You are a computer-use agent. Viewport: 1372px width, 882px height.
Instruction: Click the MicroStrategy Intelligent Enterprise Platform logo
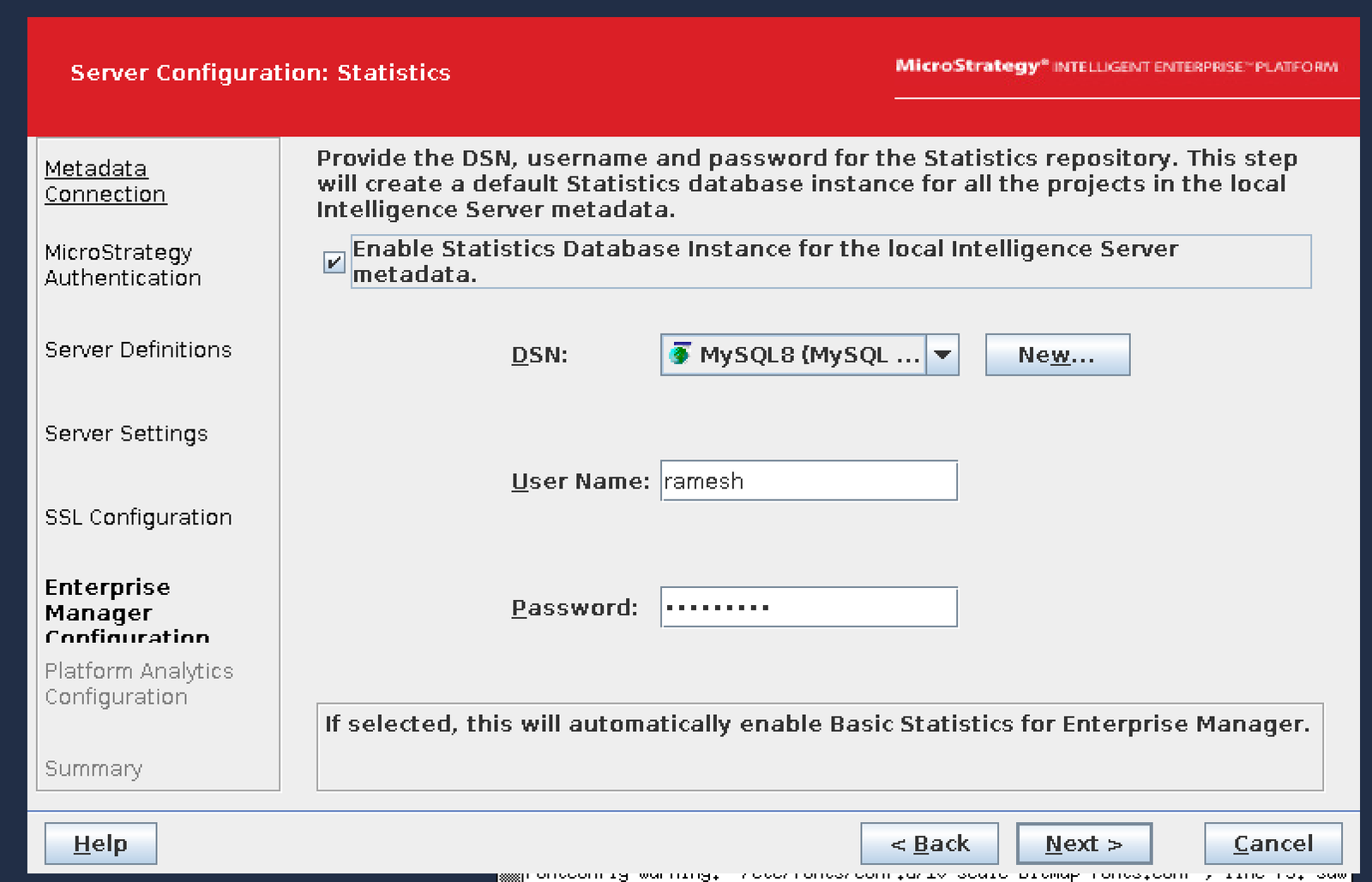coord(1115,67)
